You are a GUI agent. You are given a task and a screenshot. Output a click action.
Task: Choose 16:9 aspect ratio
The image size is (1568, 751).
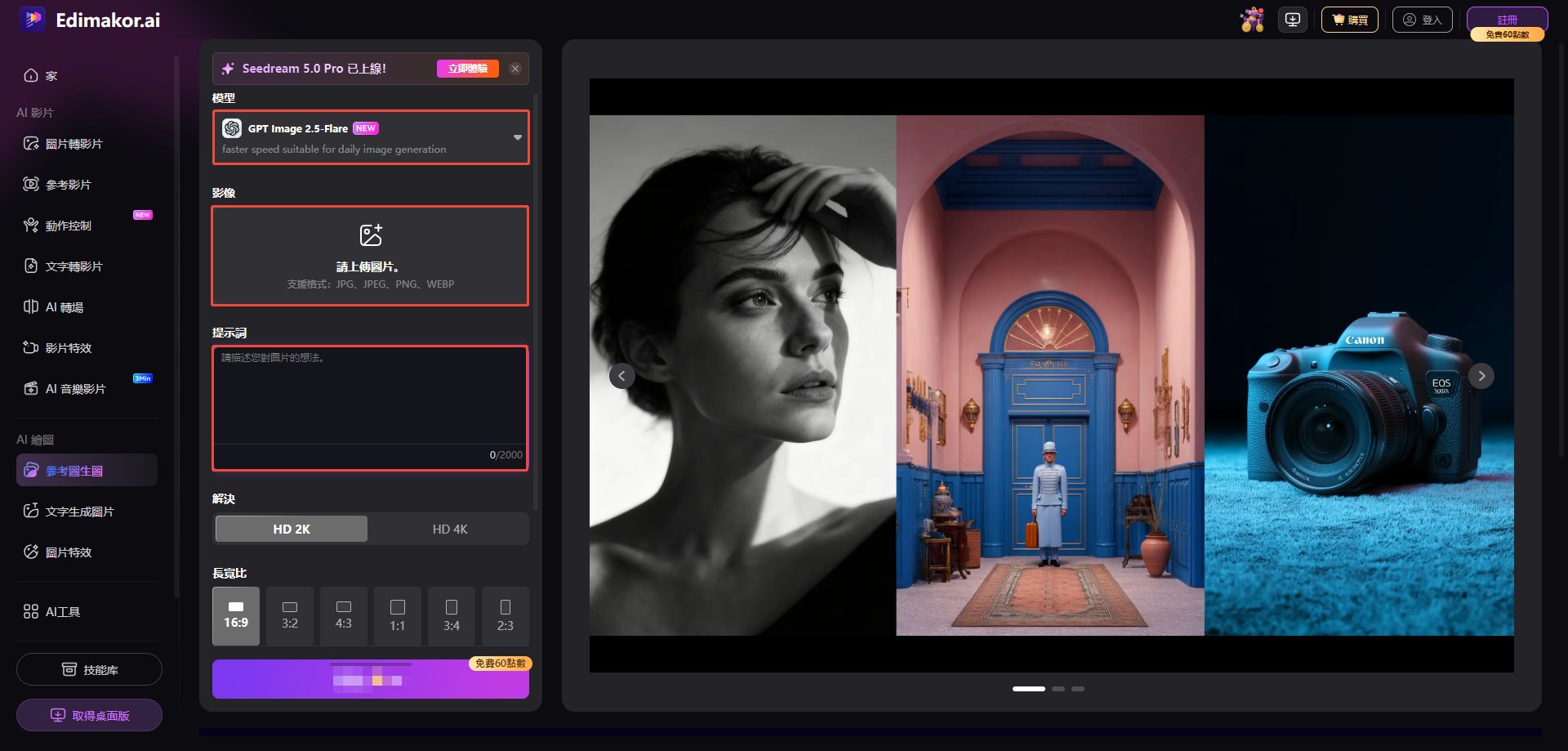(236, 616)
